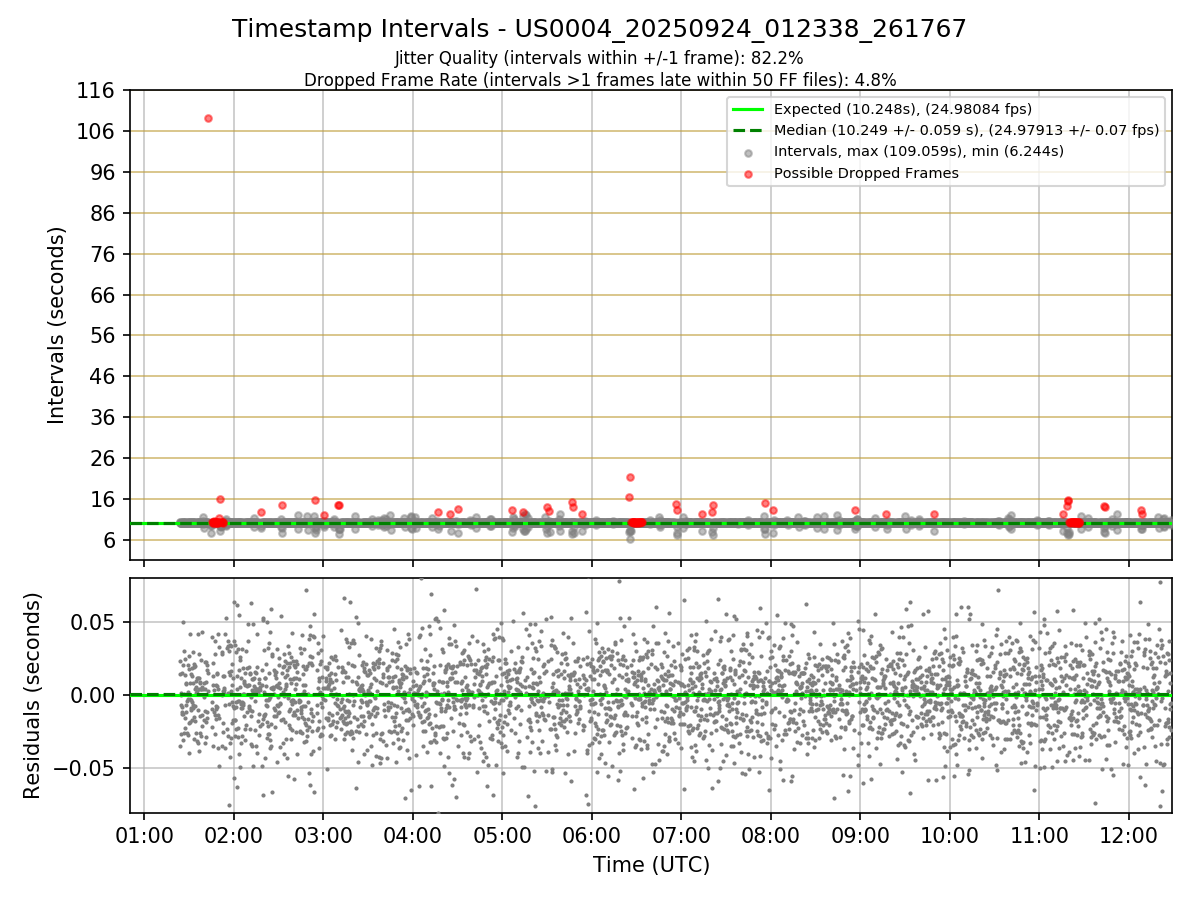Click x-axis tick label '02:00'
1200x900 pixels.
pyautogui.click(x=233, y=836)
